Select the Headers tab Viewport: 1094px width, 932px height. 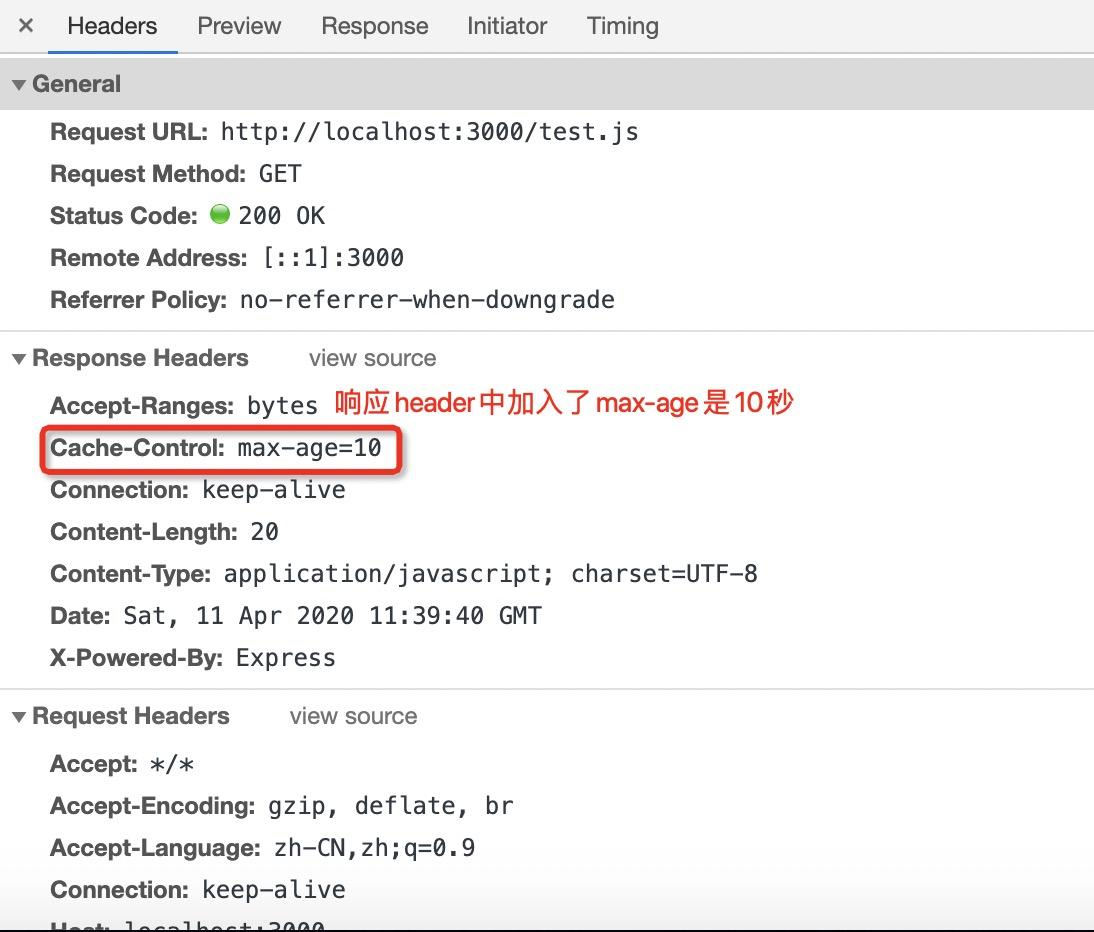(112, 26)
